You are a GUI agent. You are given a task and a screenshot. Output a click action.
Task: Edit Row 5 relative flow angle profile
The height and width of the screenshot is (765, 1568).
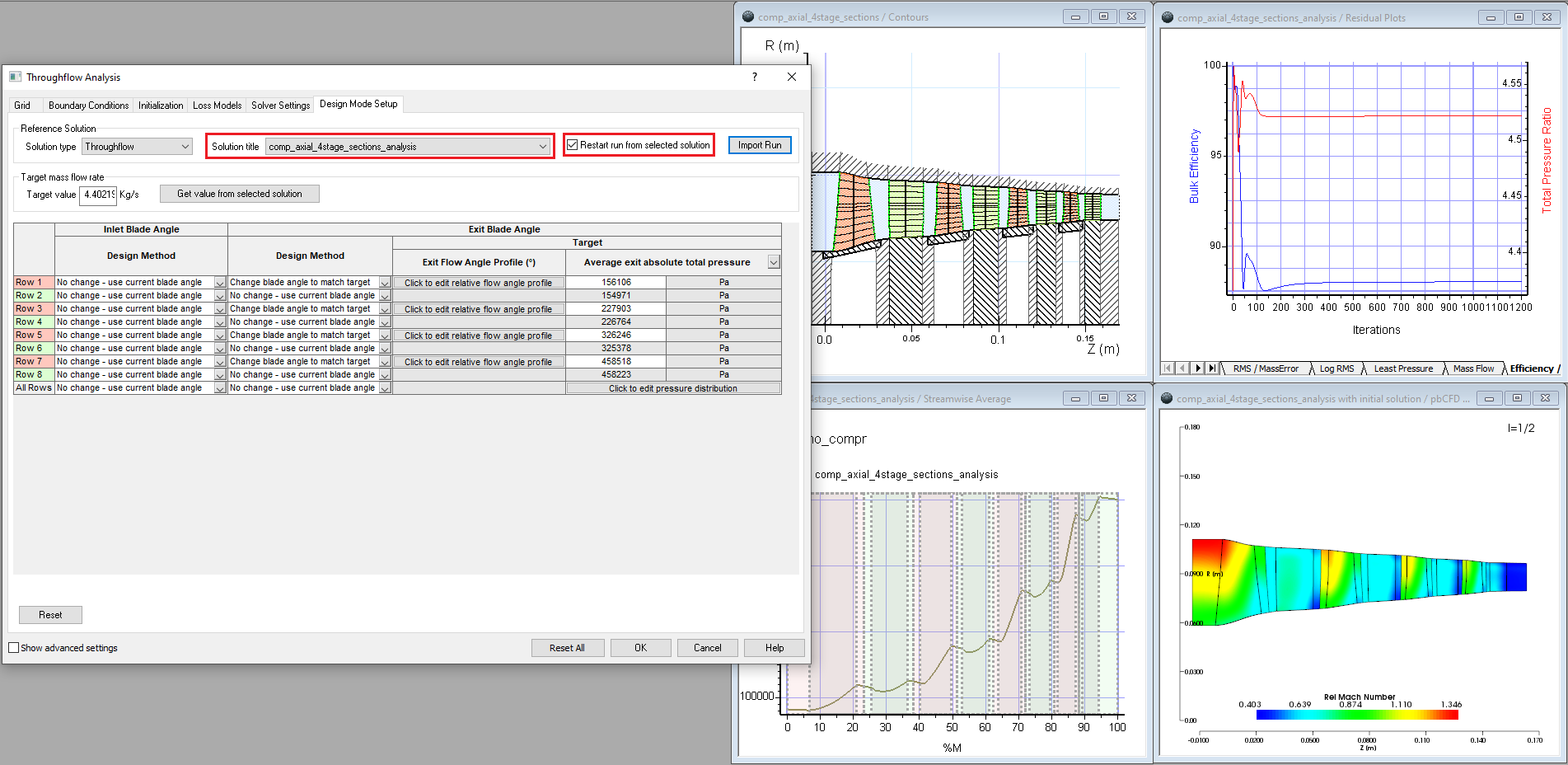pos(478,336)
